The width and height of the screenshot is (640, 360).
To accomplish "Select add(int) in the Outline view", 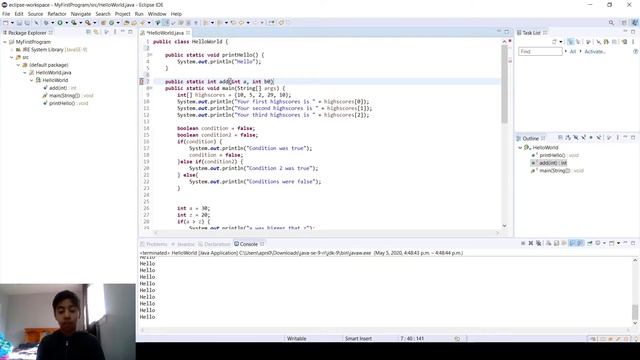I will 549,163.
